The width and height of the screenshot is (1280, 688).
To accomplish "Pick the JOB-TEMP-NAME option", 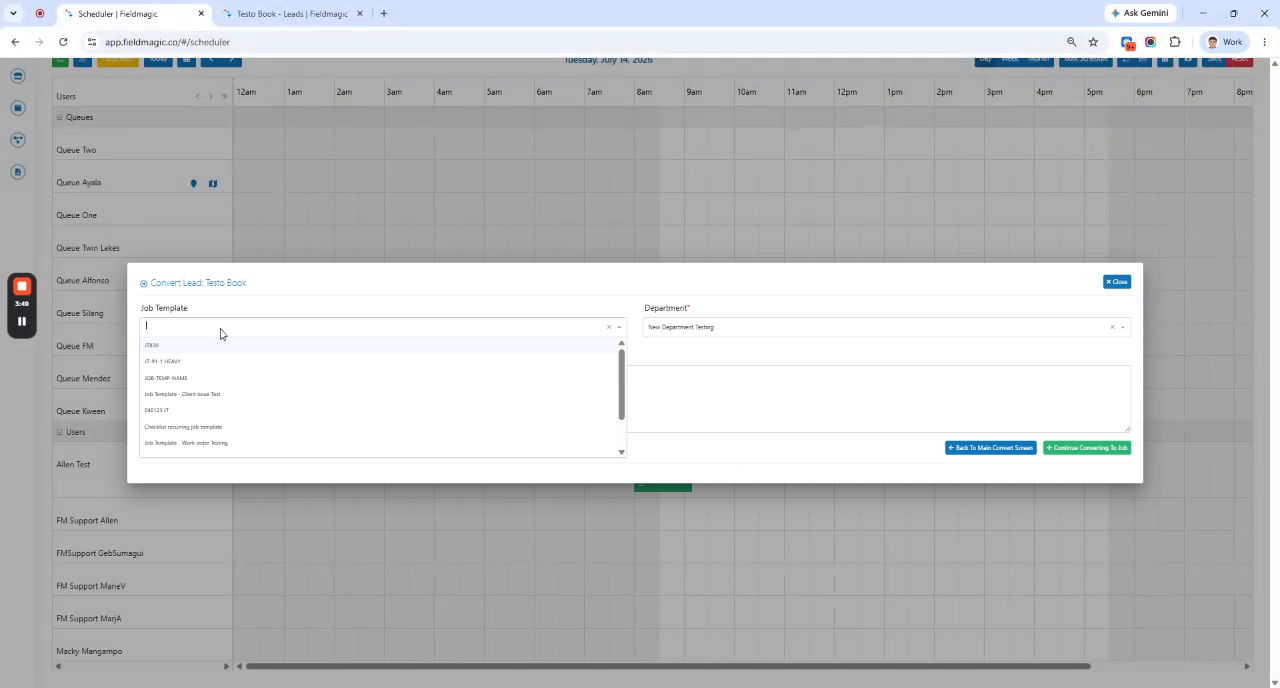I will click(x=379, y=378).
